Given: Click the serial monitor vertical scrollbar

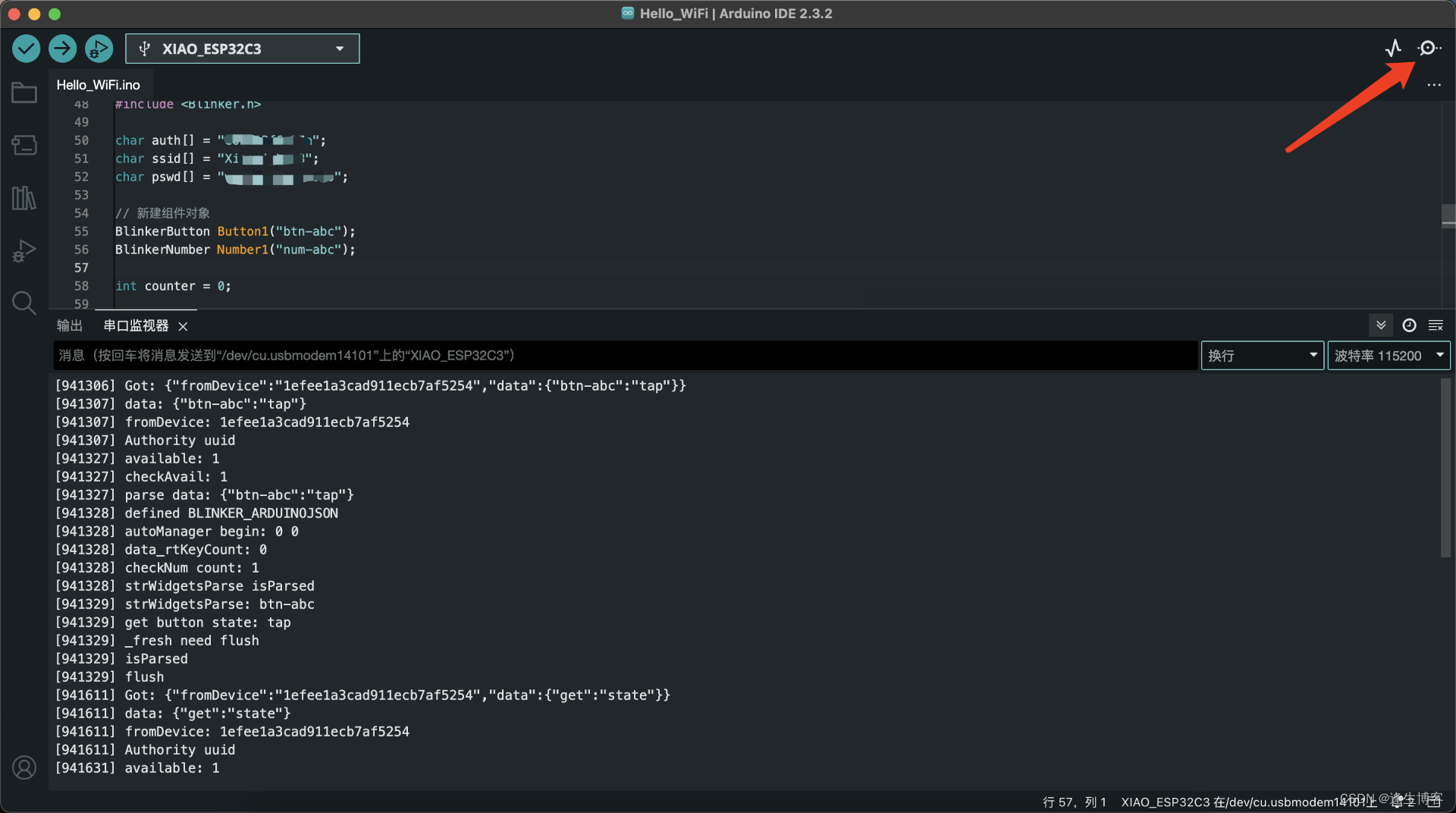Looking at the screenshot, I should [1445, 468].
